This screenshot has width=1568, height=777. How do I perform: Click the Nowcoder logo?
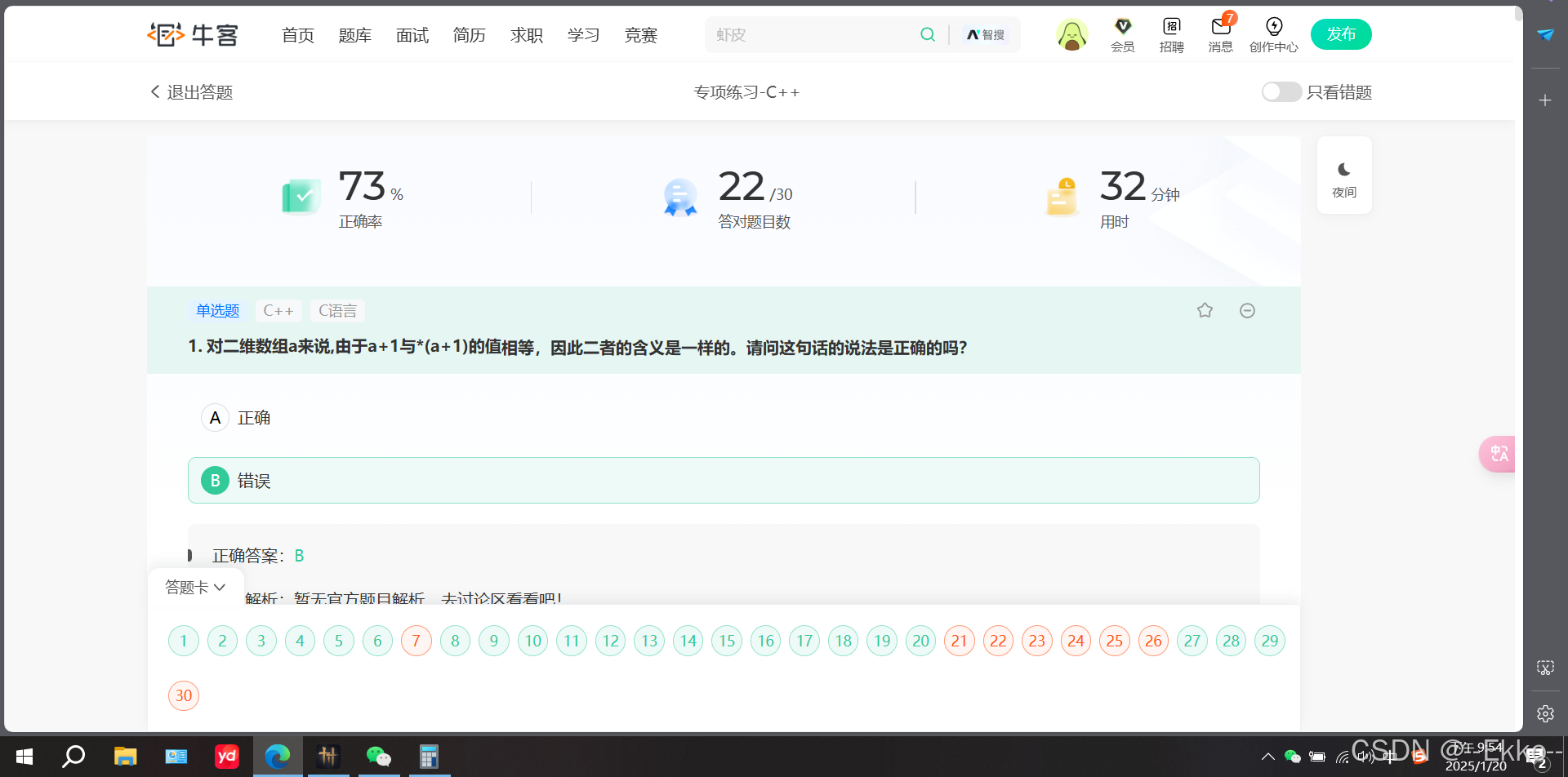[193, 34]
